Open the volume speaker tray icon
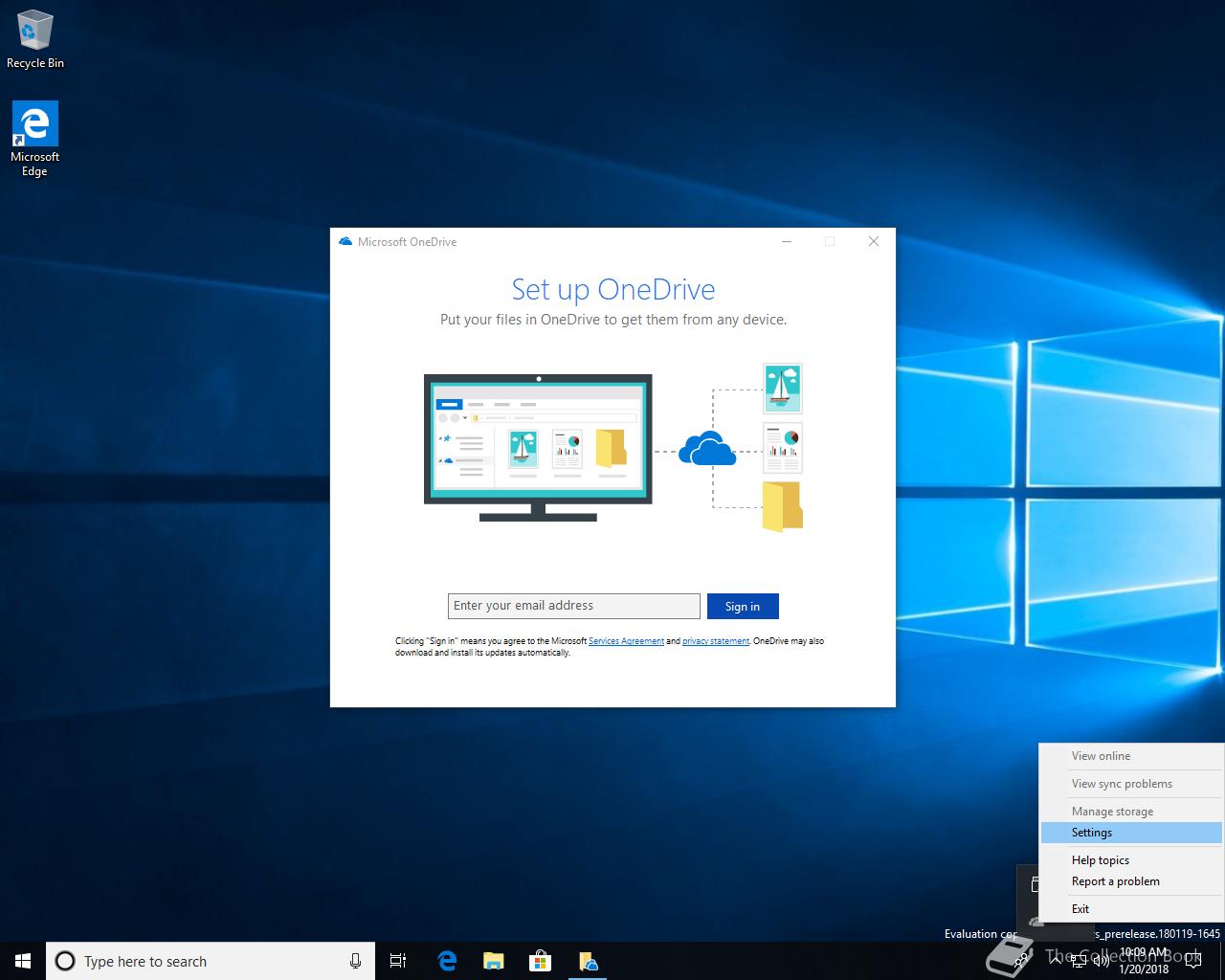Screen dimensions: 1225x980 [x=1102, y=961]
